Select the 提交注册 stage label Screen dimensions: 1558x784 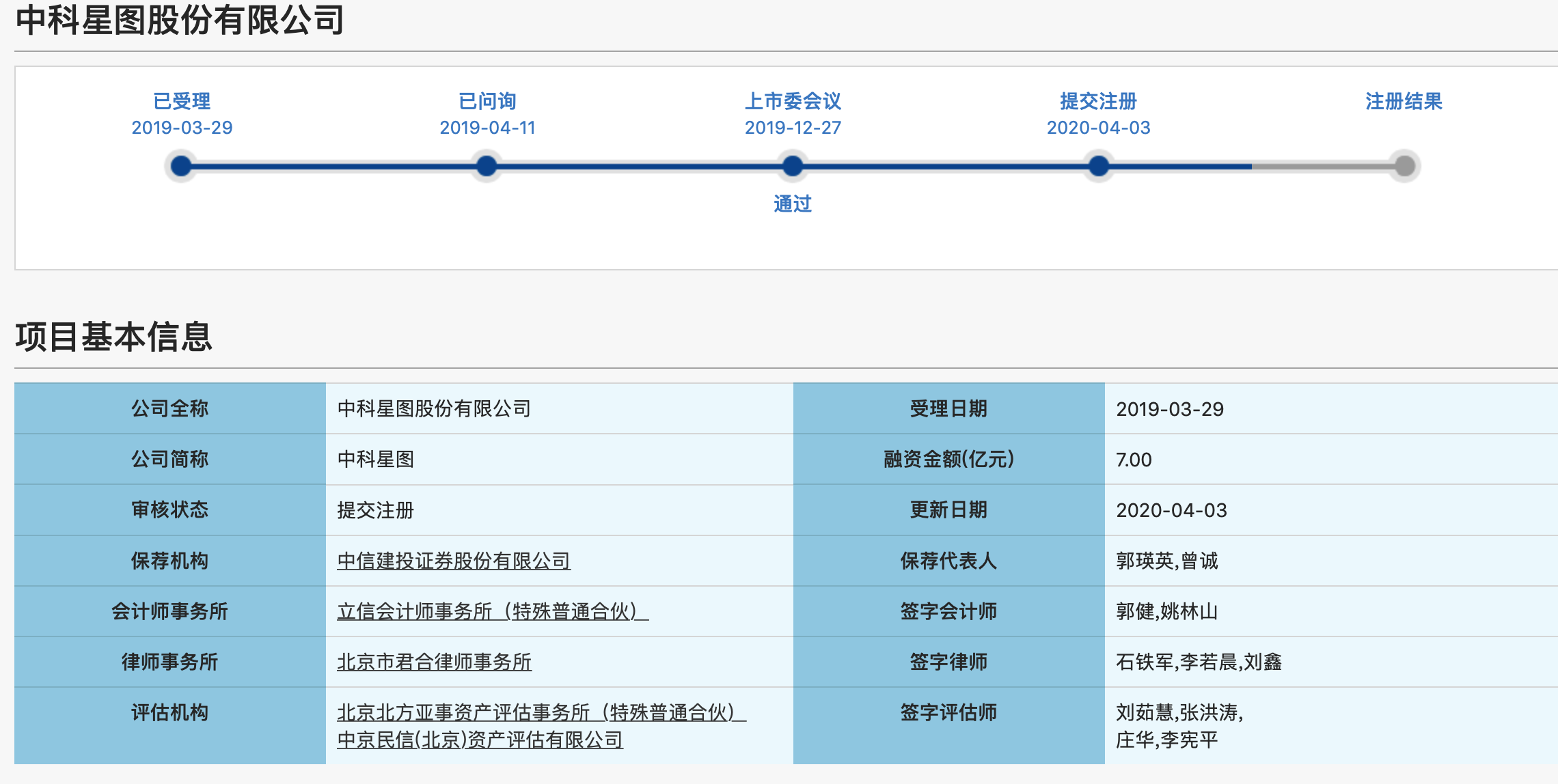pos(1098,101)
